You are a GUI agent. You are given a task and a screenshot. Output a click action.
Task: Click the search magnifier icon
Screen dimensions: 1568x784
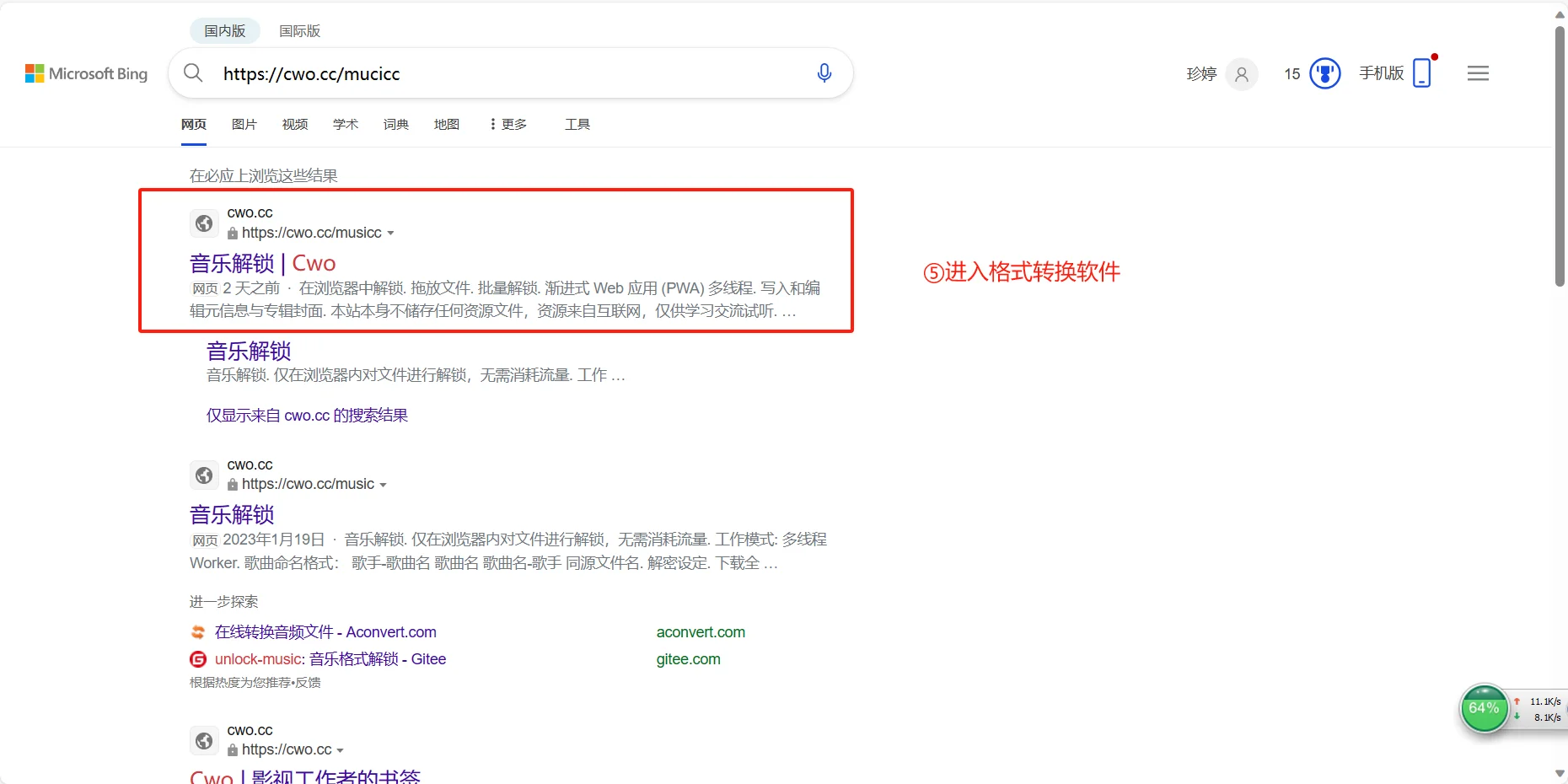click(x=193, y=73)
